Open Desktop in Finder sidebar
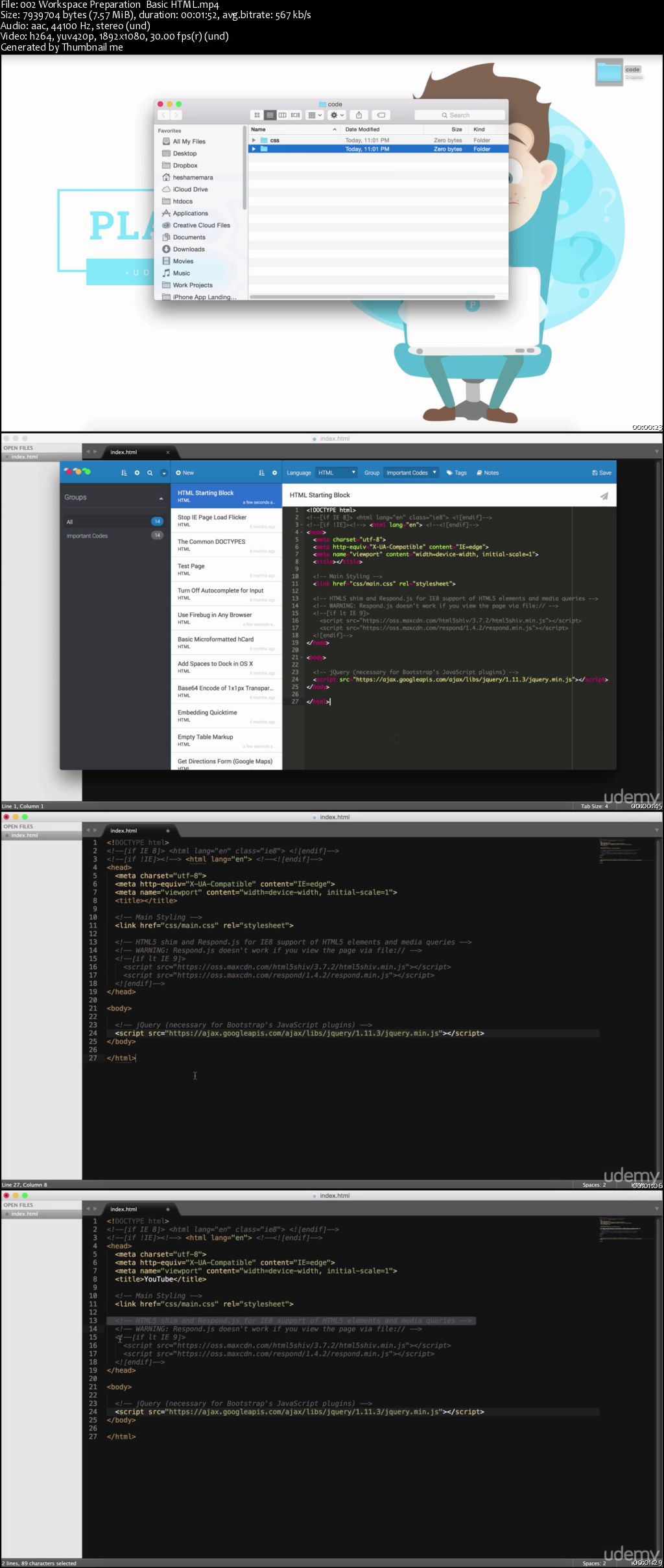 point(184,154)
